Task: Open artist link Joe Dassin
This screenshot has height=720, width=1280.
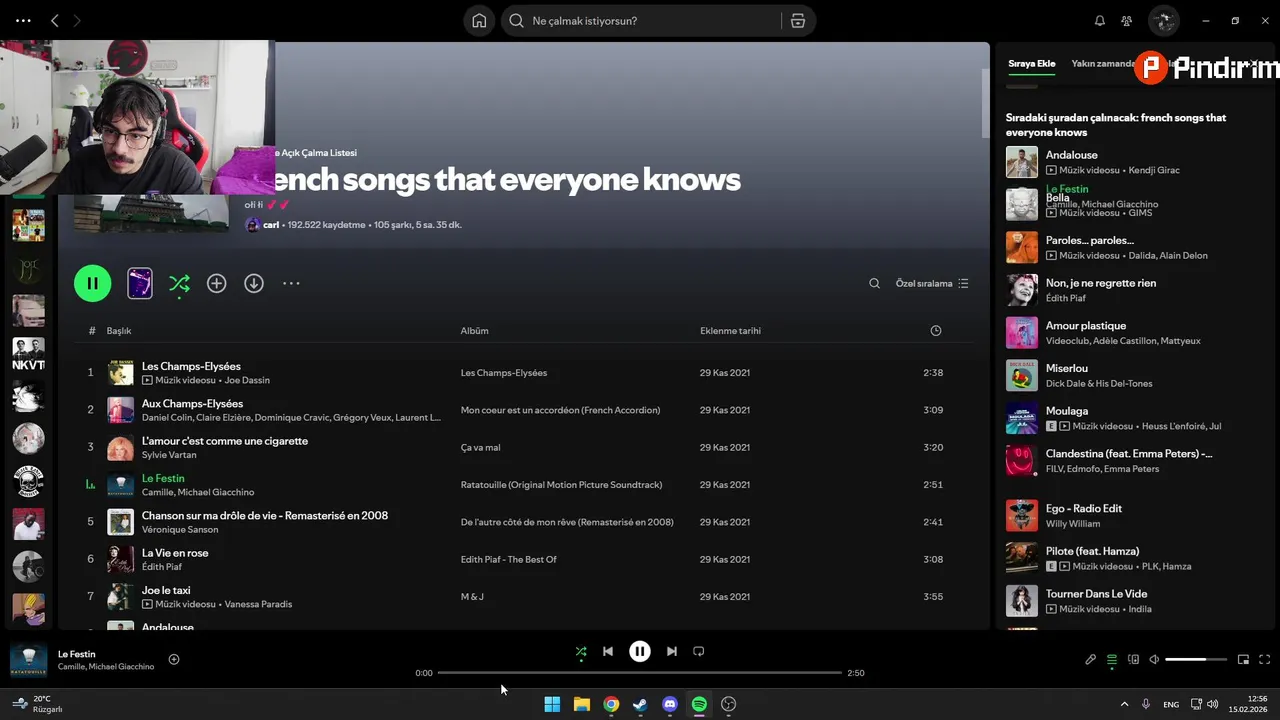Action: pyautogui.click(x=247, y=380)
